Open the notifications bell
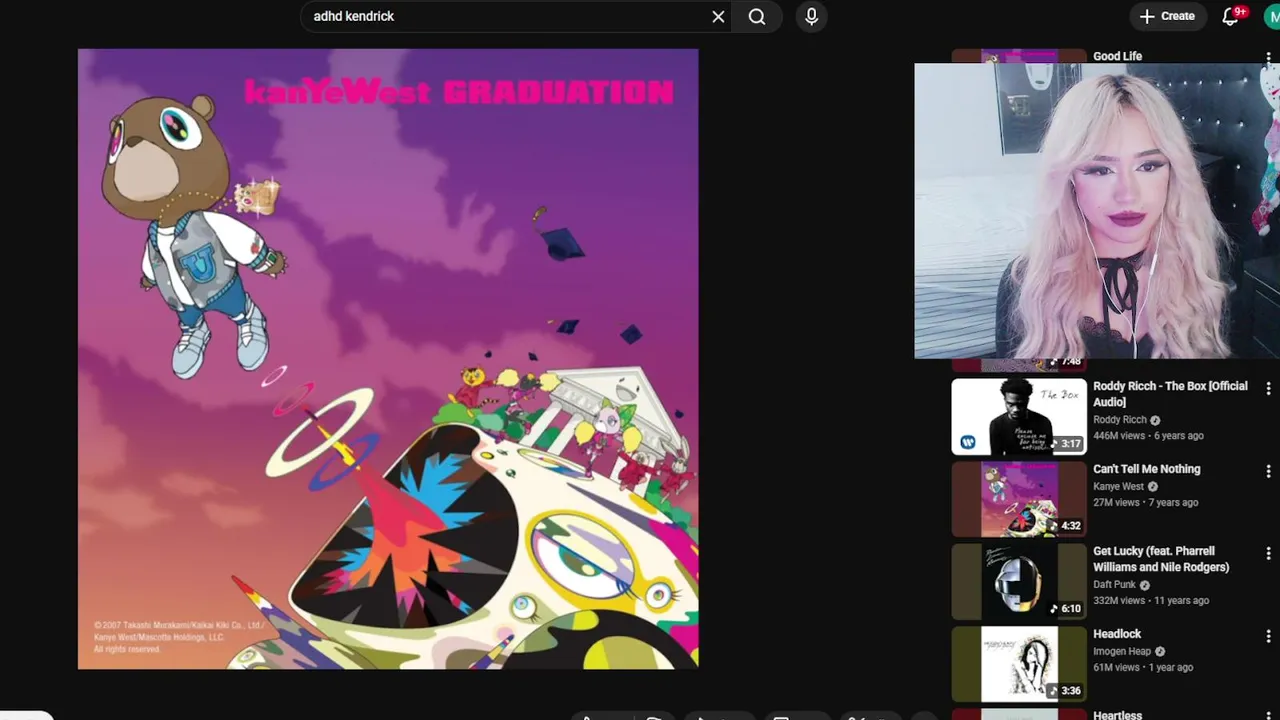 1231,16
